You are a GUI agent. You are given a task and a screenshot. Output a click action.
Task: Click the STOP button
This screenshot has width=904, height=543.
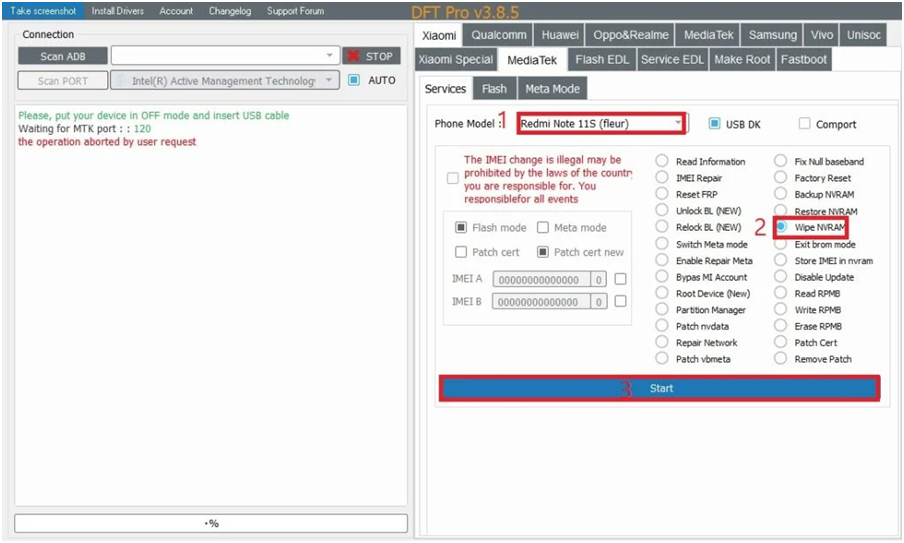point(371,56)
